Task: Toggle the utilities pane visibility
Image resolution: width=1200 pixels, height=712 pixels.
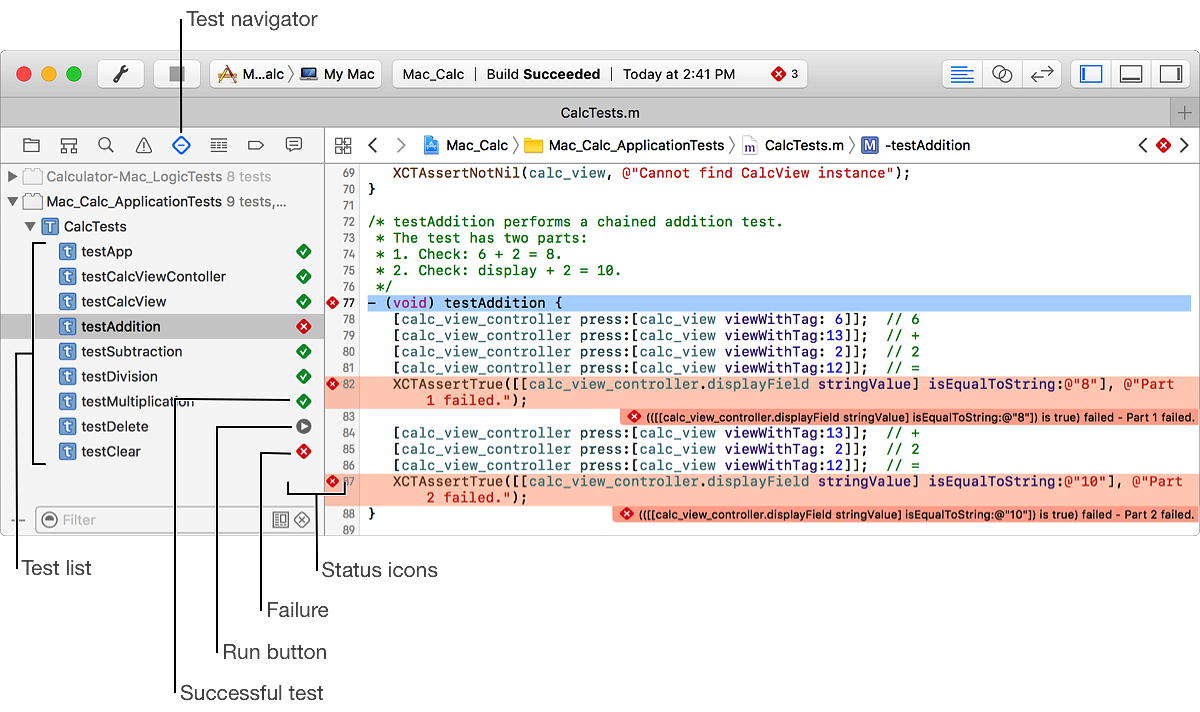Action: (1170, 74)
